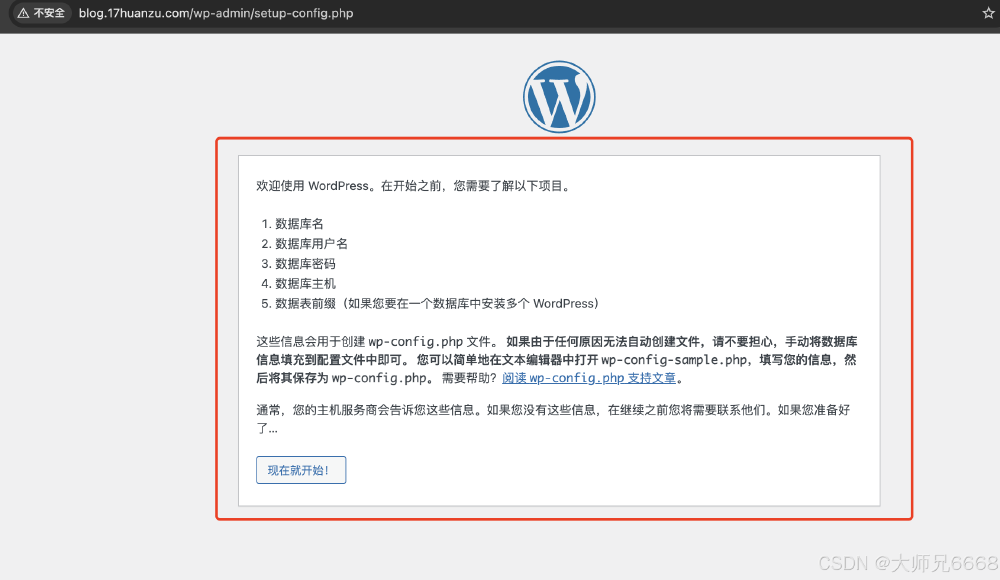The width and height of the screenshot is (1000, 580).
Task: Click the welcome line 欢迎使用 WordPress
Action: point(414,186)
